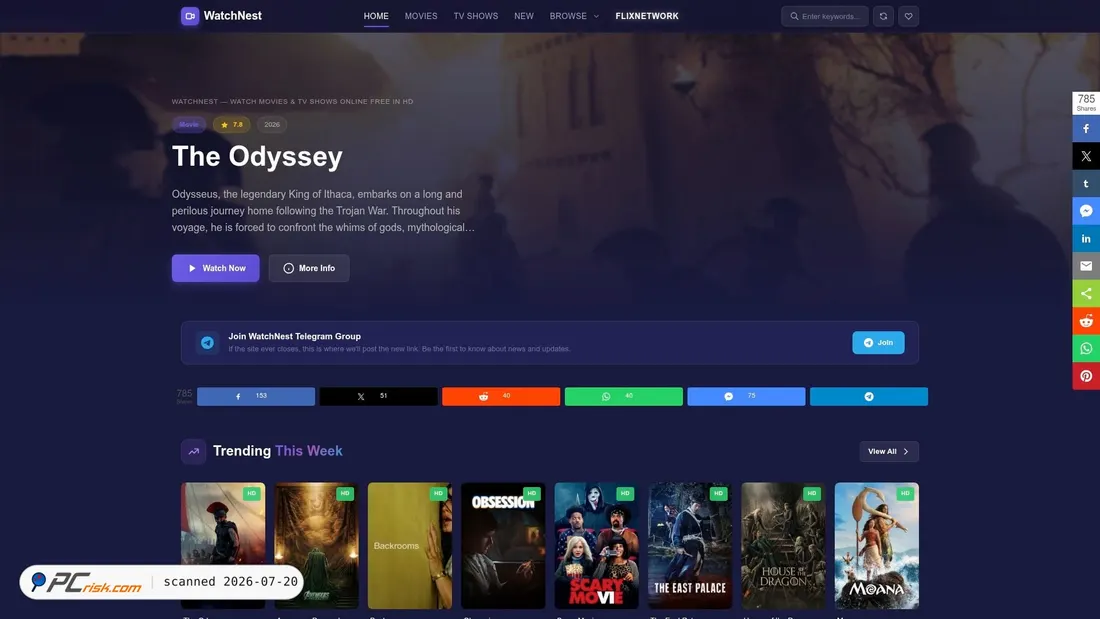
Task: Open favorites with the heart icon
Action: pos(908,16)
